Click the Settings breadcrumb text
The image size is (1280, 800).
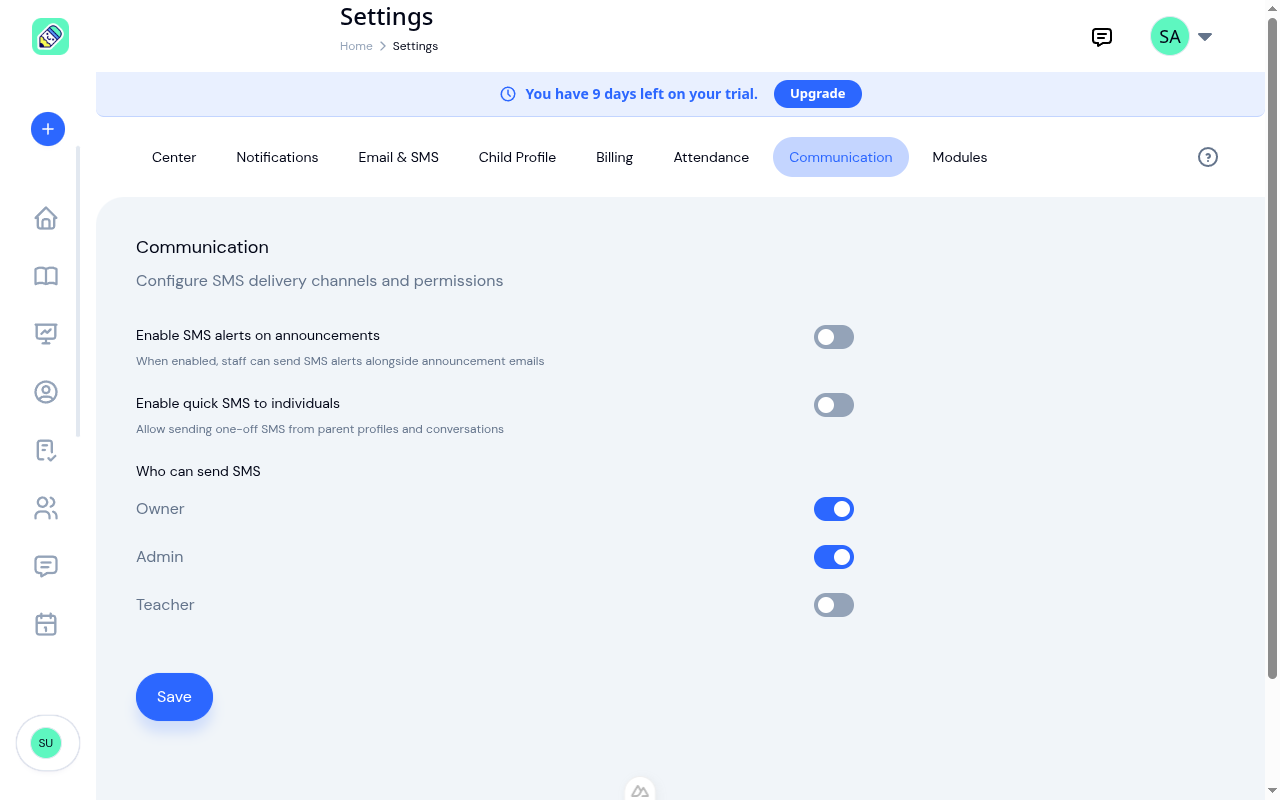click(x=415, y=46)
